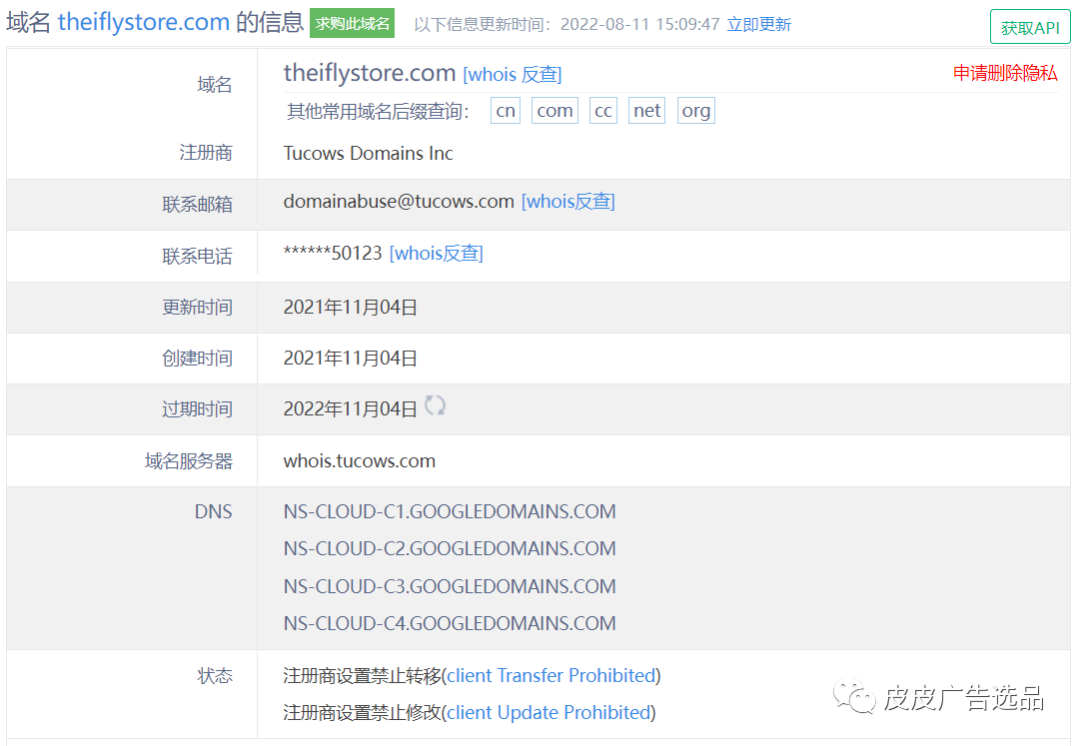This screenshot has width=1080, height=746.
Task: Click the 注册商 row label
Action: click(x=206, y=152)
